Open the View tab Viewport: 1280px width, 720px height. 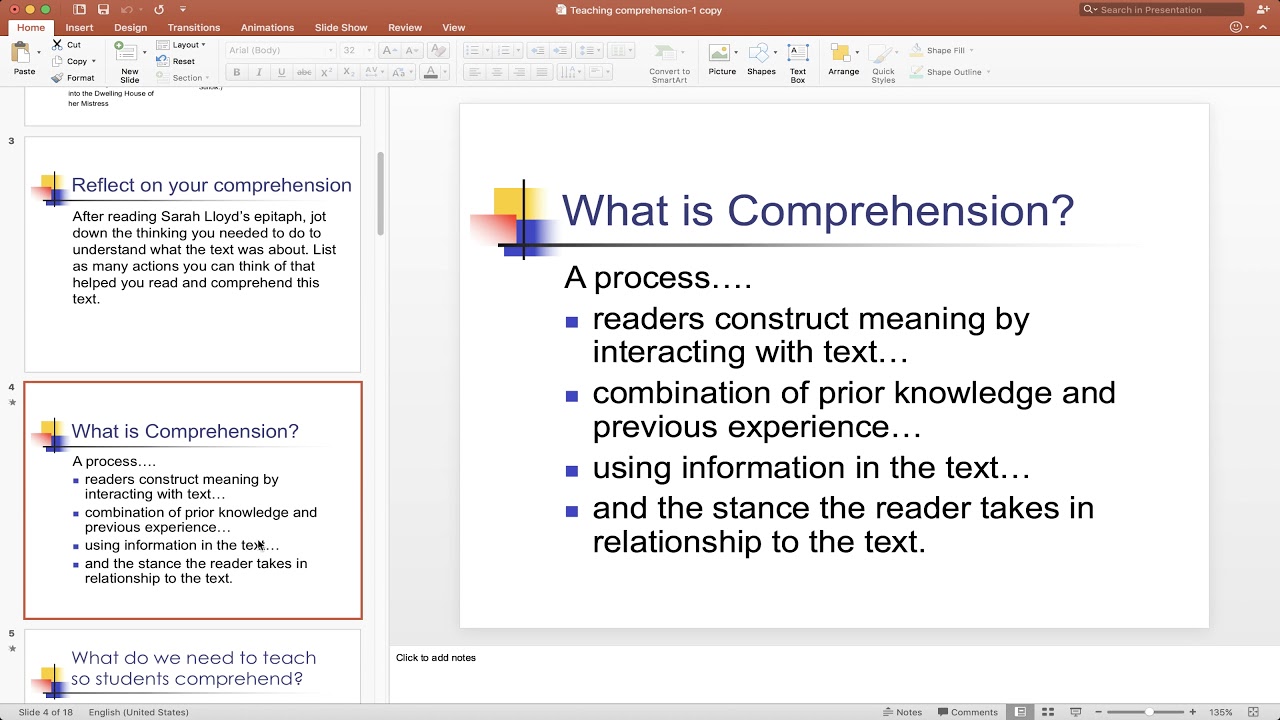(454, 28)
